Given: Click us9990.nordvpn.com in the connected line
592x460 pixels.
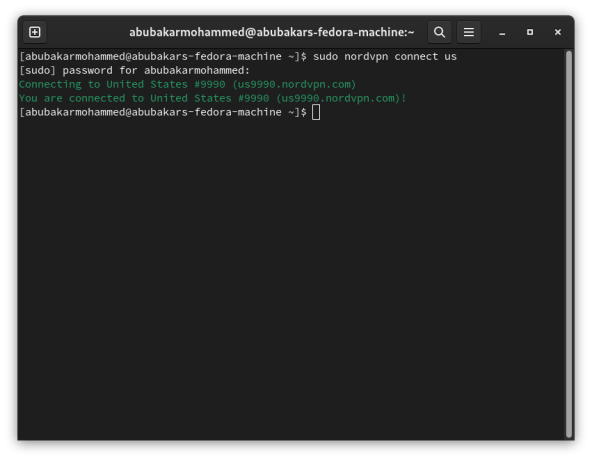Looking at the screenshot, I should (338, 99).
